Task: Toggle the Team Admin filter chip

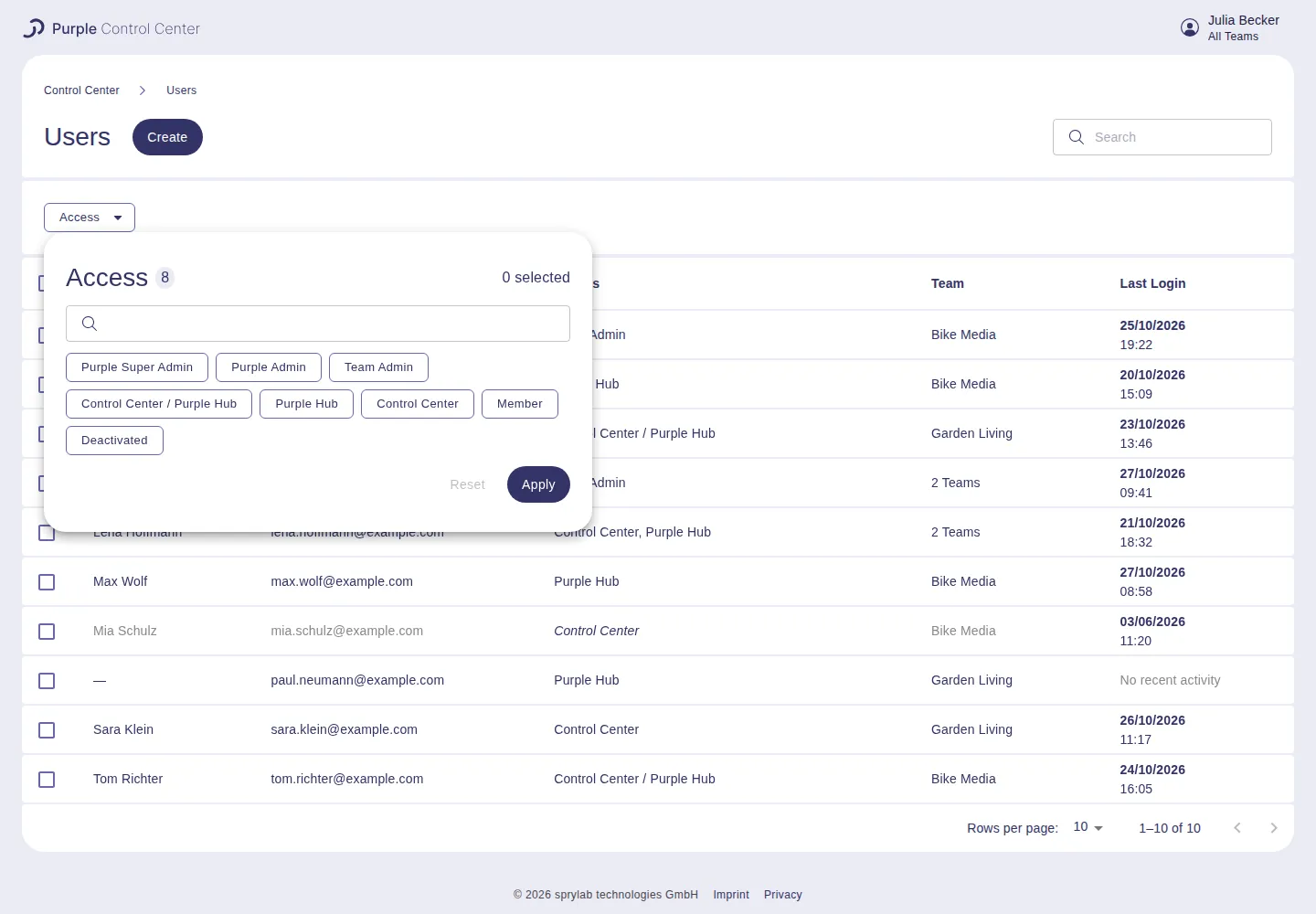Action: [378, 367]
